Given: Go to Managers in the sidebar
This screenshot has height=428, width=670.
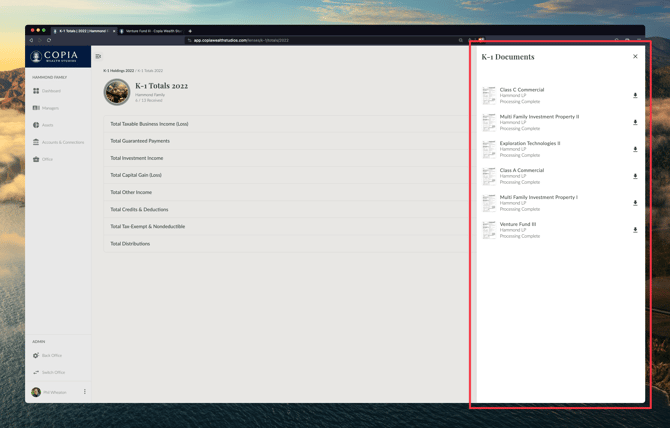Looking at the screenshot, I should [50, 108].
